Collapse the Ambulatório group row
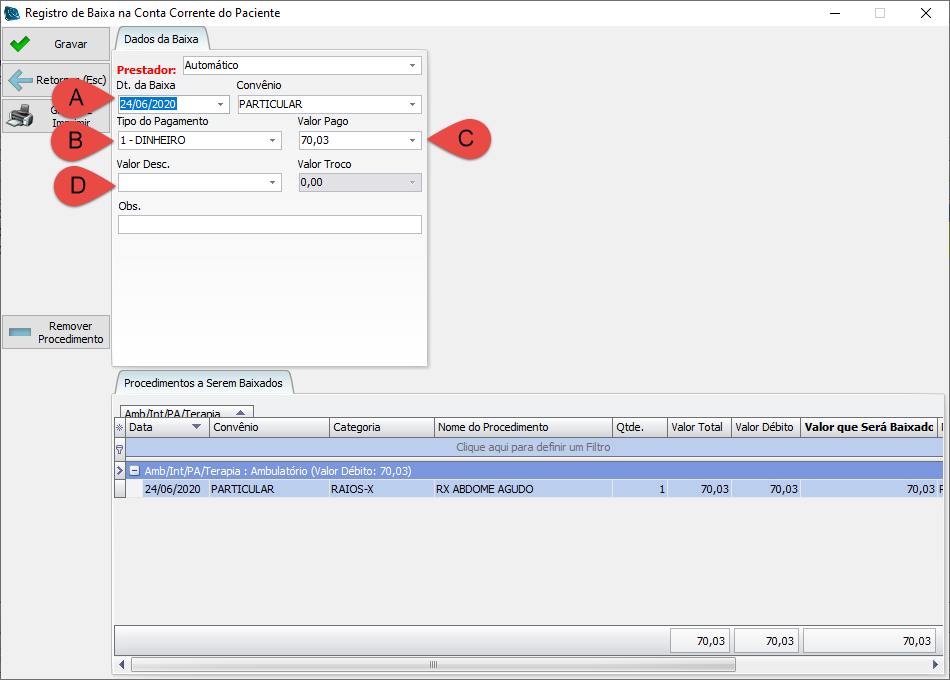 coord(134,470)
